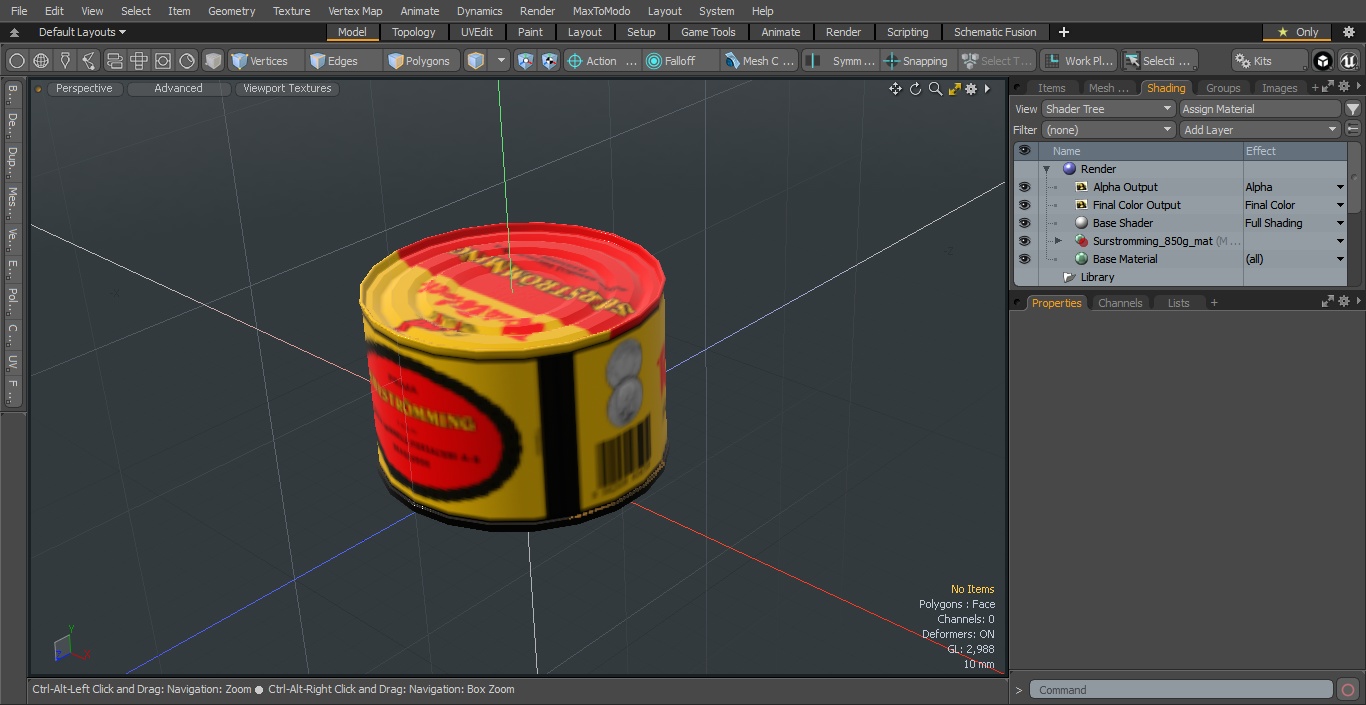The height and width of the screenshot is (705, 1366).
Task: Switch to the Items panel tab
Action: pos(1052,88)
